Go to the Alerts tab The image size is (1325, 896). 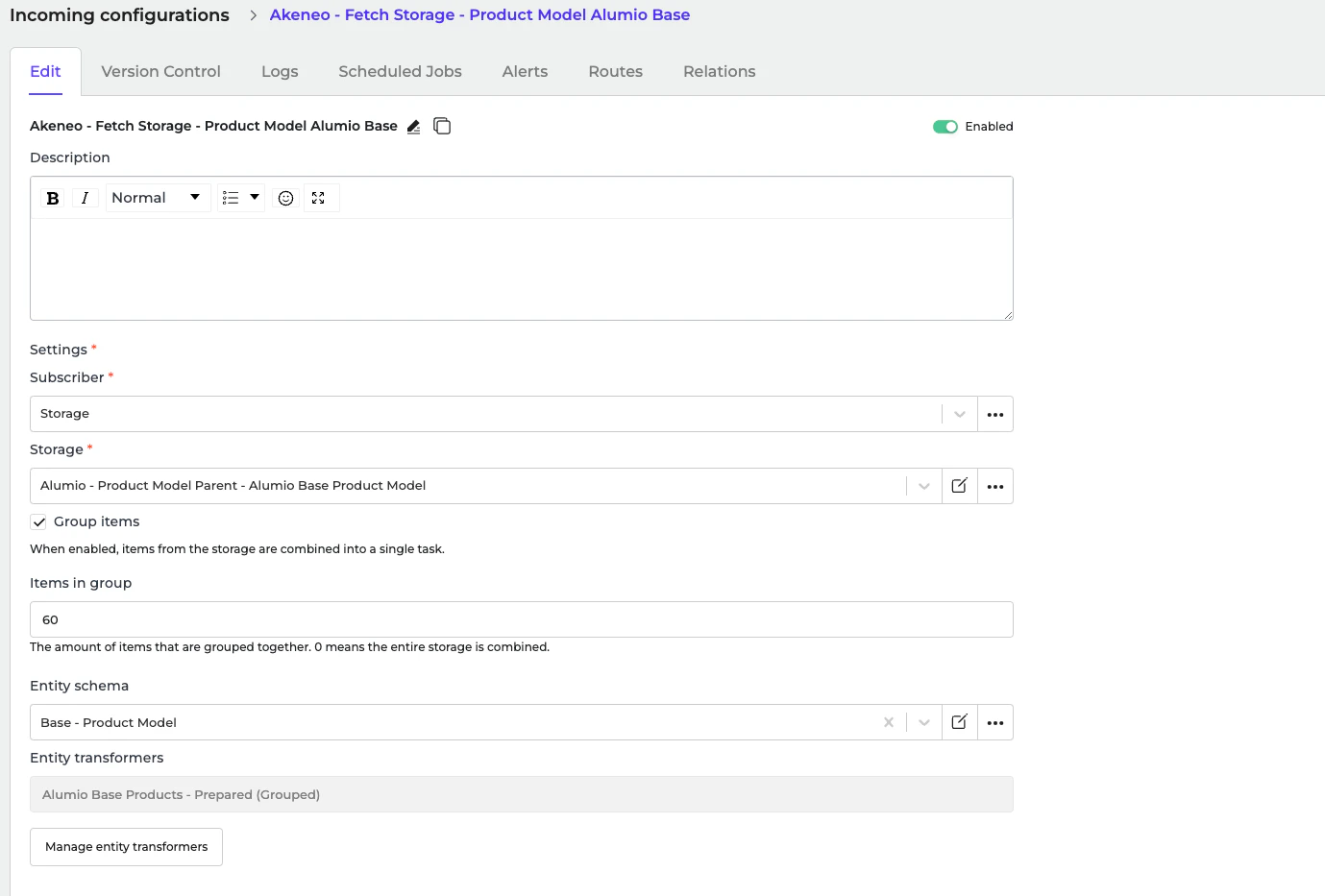pyautogui.click(x=525, y=71)
